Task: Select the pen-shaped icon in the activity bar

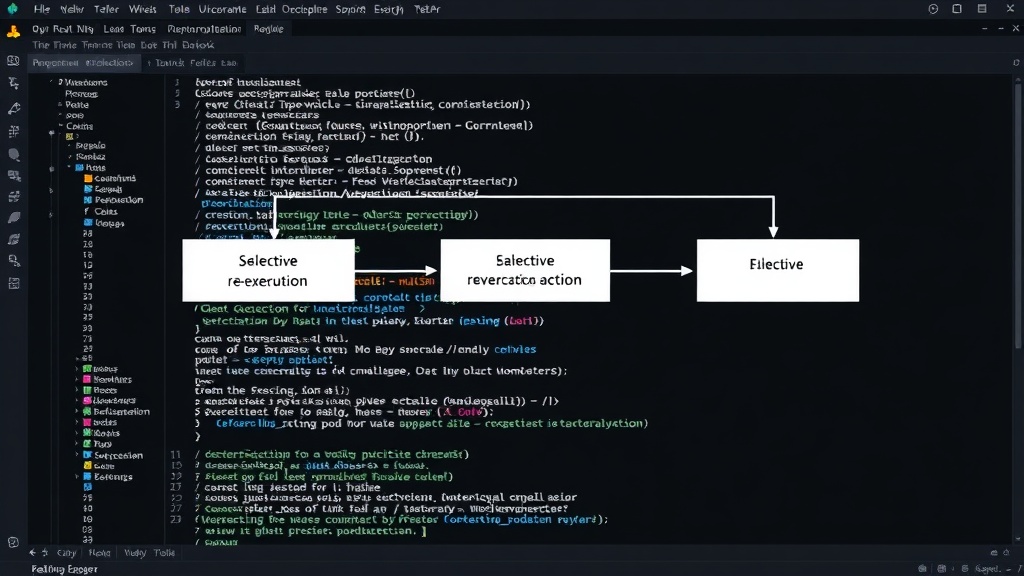Action: [14, 108]
